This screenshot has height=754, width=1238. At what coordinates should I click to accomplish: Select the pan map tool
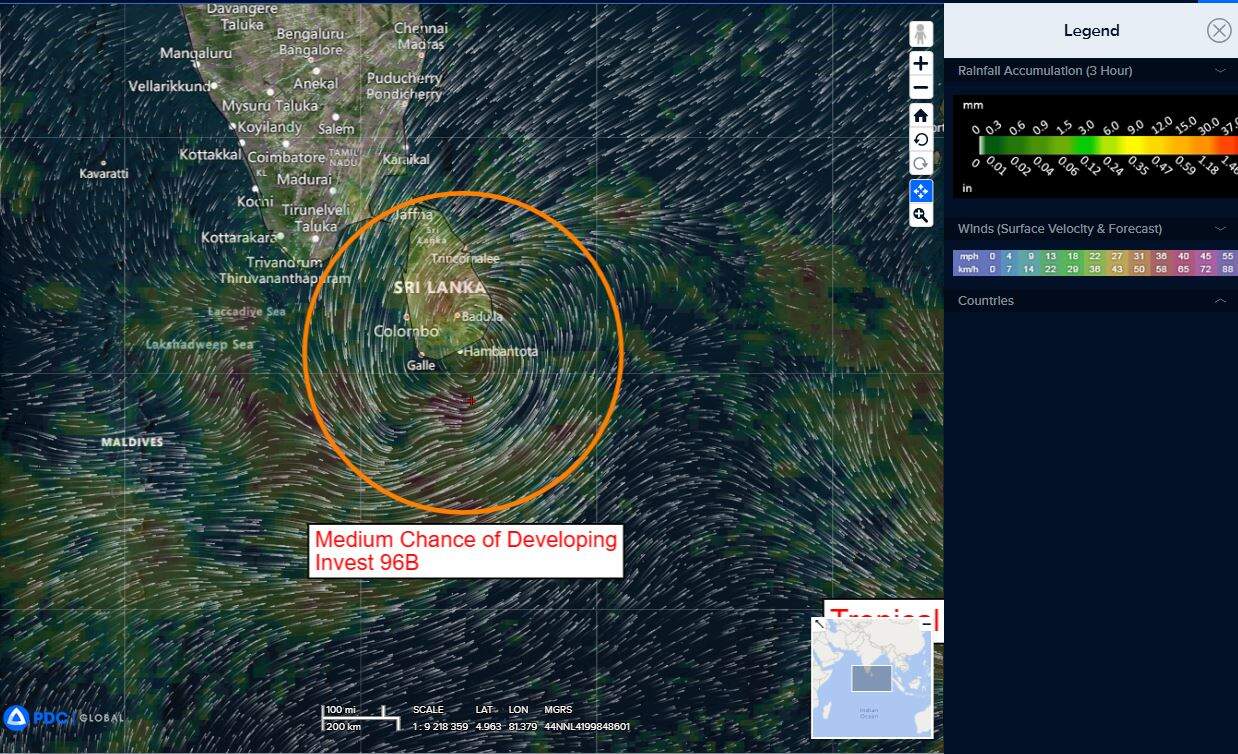pyautogui.click(x=921, y=190)
